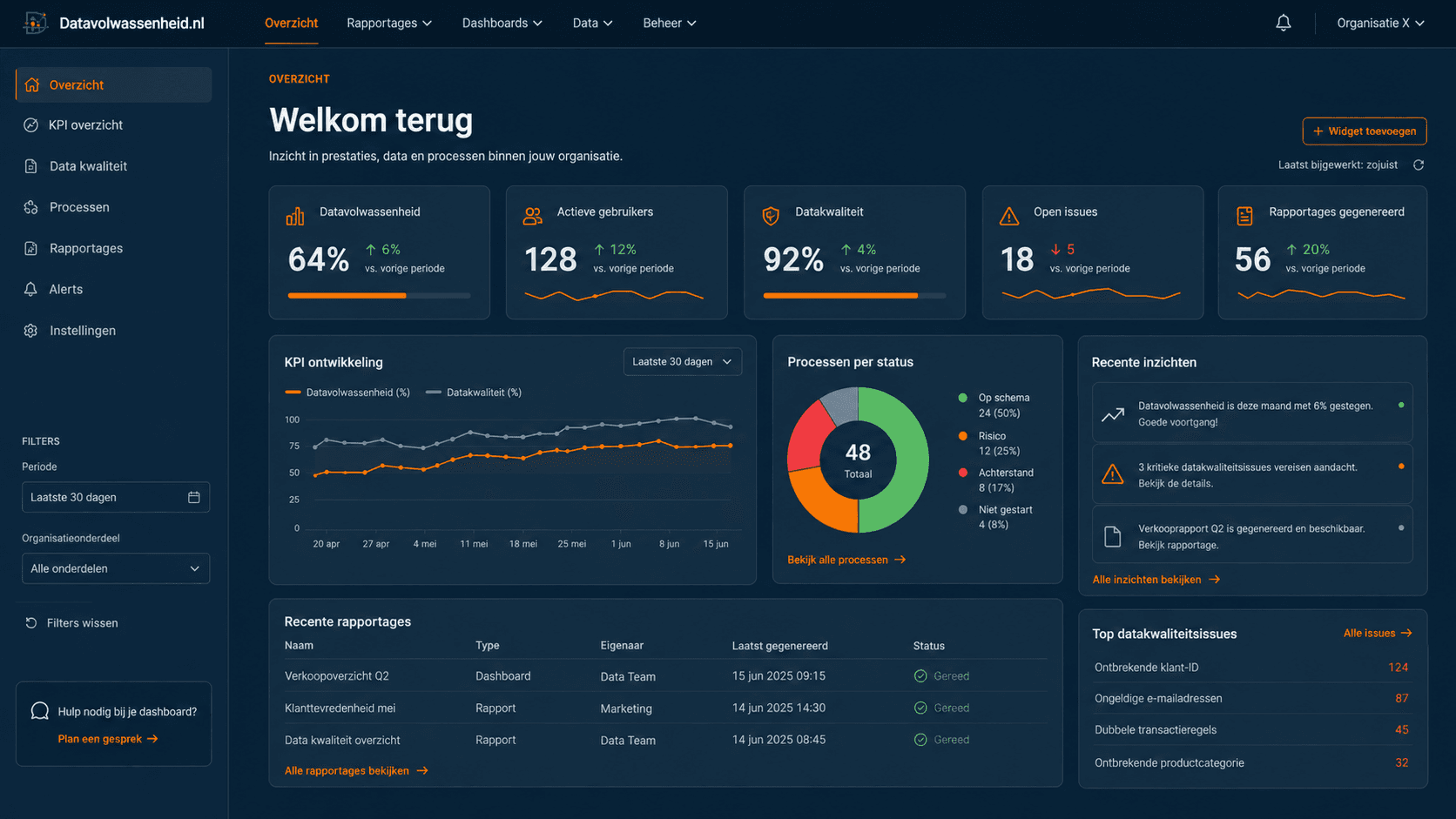Open the Data dropdown menu
Image resolution: width=1456 pixels, height=819 pixels.
[593, 23]
